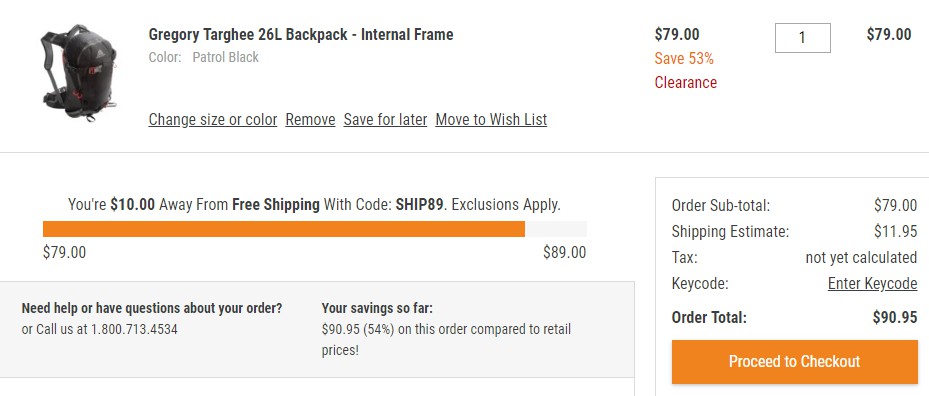The height and width of the screenshot is (396, 929).
Task: Click the Shipping Estimate $11.95 value
Action: pos(895,231)
